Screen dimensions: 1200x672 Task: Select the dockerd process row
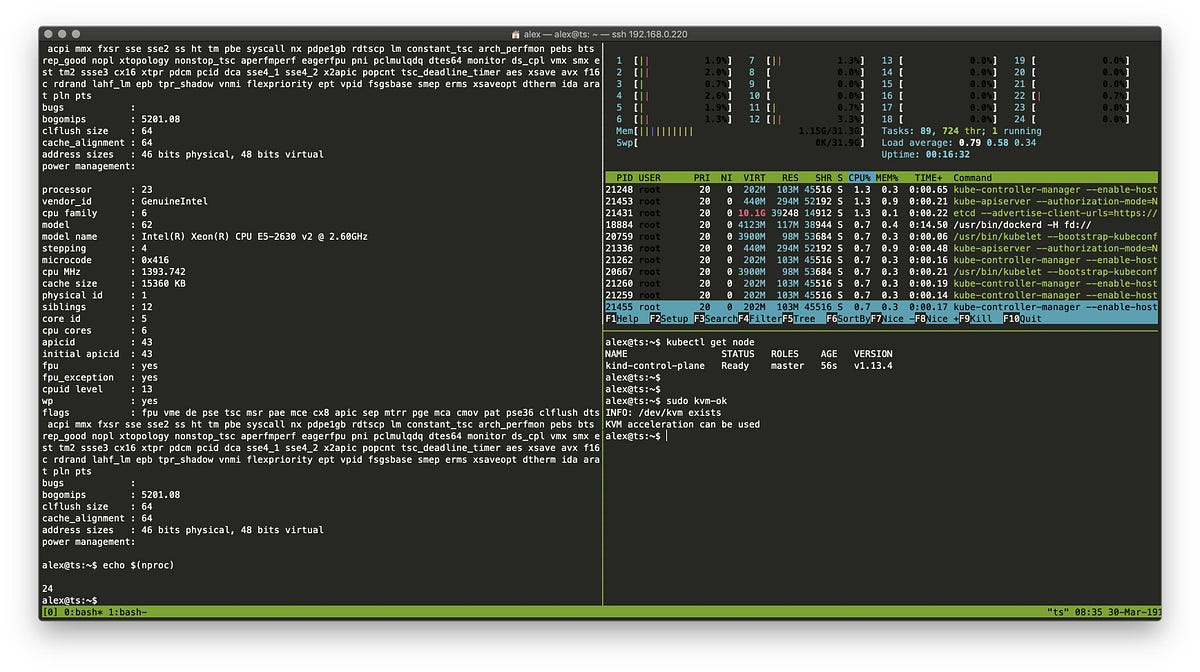[x=881, y=225]
